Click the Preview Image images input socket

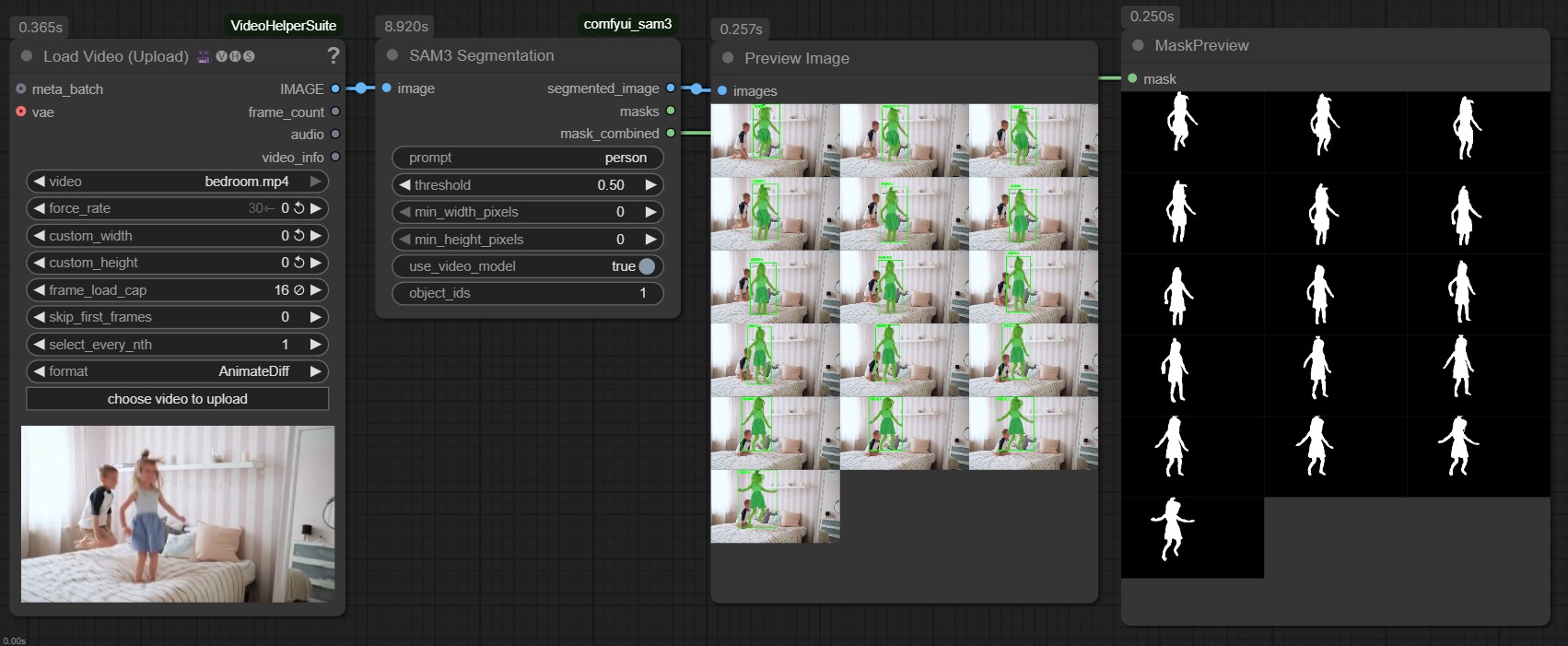click(x=723, y=91)
